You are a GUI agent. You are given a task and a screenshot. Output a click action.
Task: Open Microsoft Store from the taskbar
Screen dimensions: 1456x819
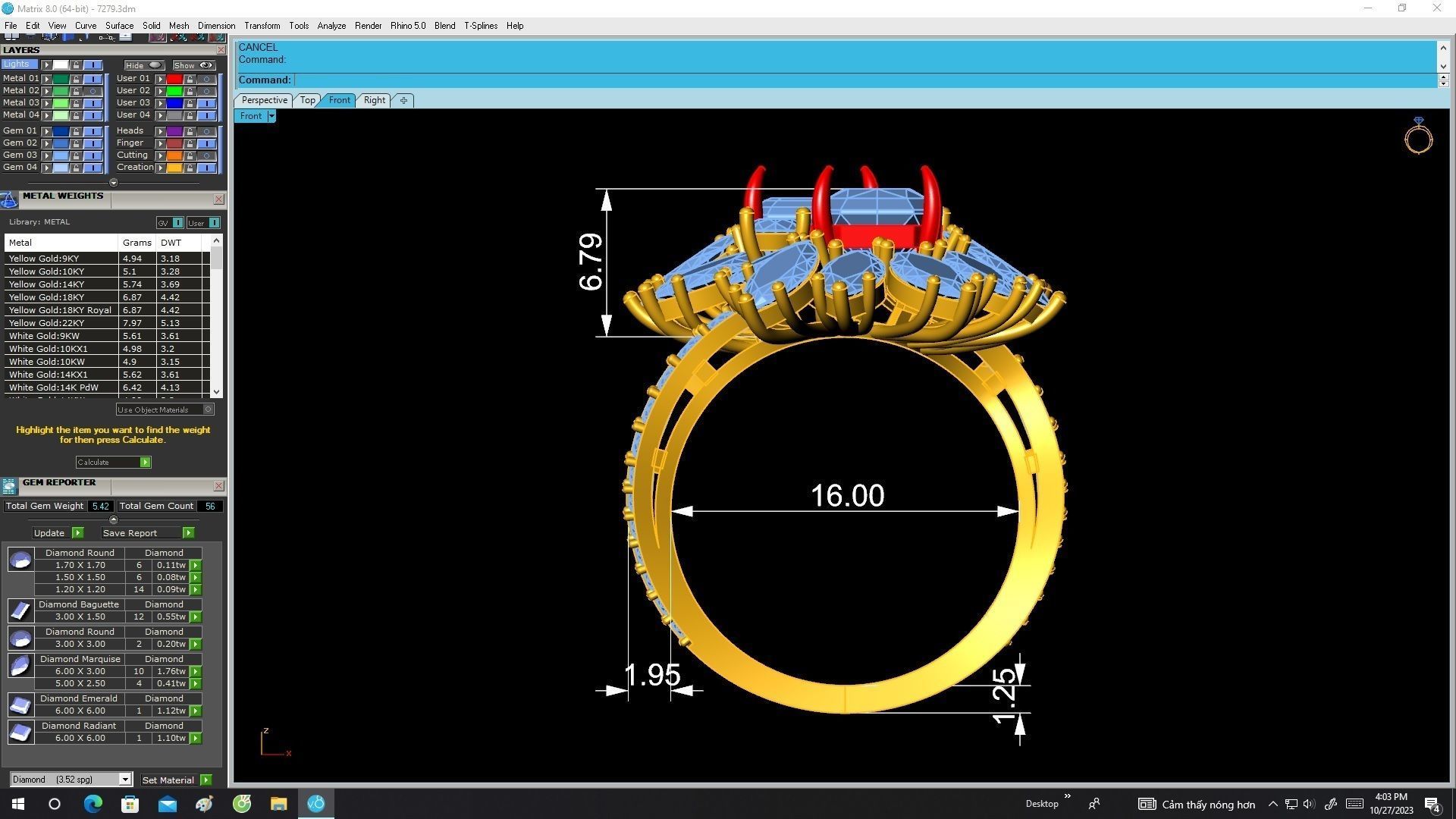(130, 804)
